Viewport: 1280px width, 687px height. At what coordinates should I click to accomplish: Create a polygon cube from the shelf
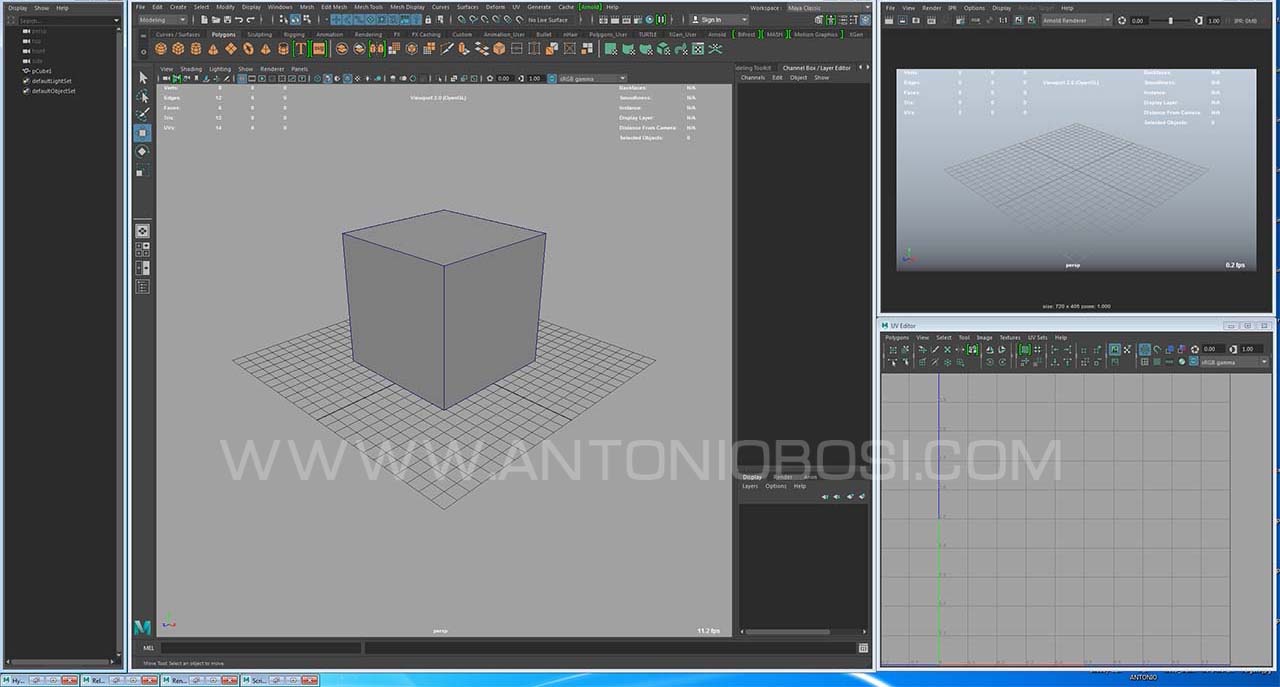(x=178, y=48)
